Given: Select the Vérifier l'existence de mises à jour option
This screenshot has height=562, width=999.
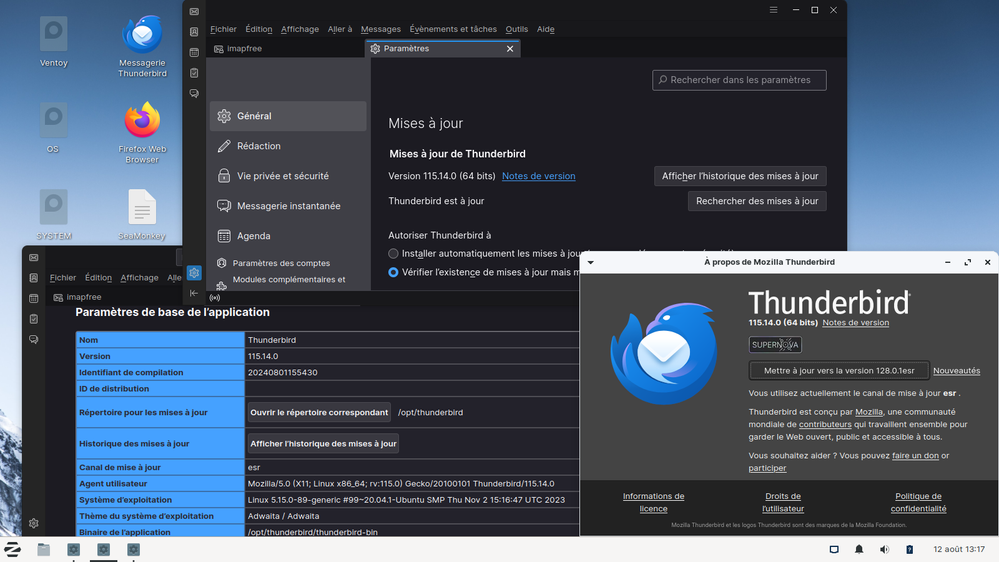Looking at the screenshot, I should point(393,272).
